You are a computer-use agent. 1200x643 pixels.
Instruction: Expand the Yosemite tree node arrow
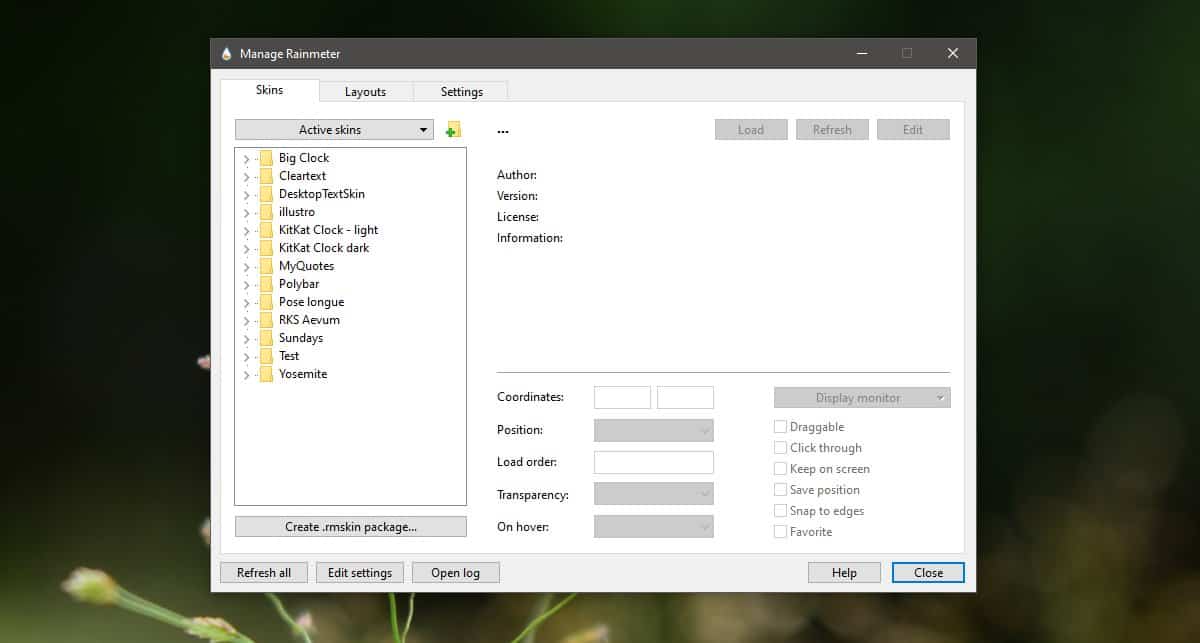click(246, 375)
